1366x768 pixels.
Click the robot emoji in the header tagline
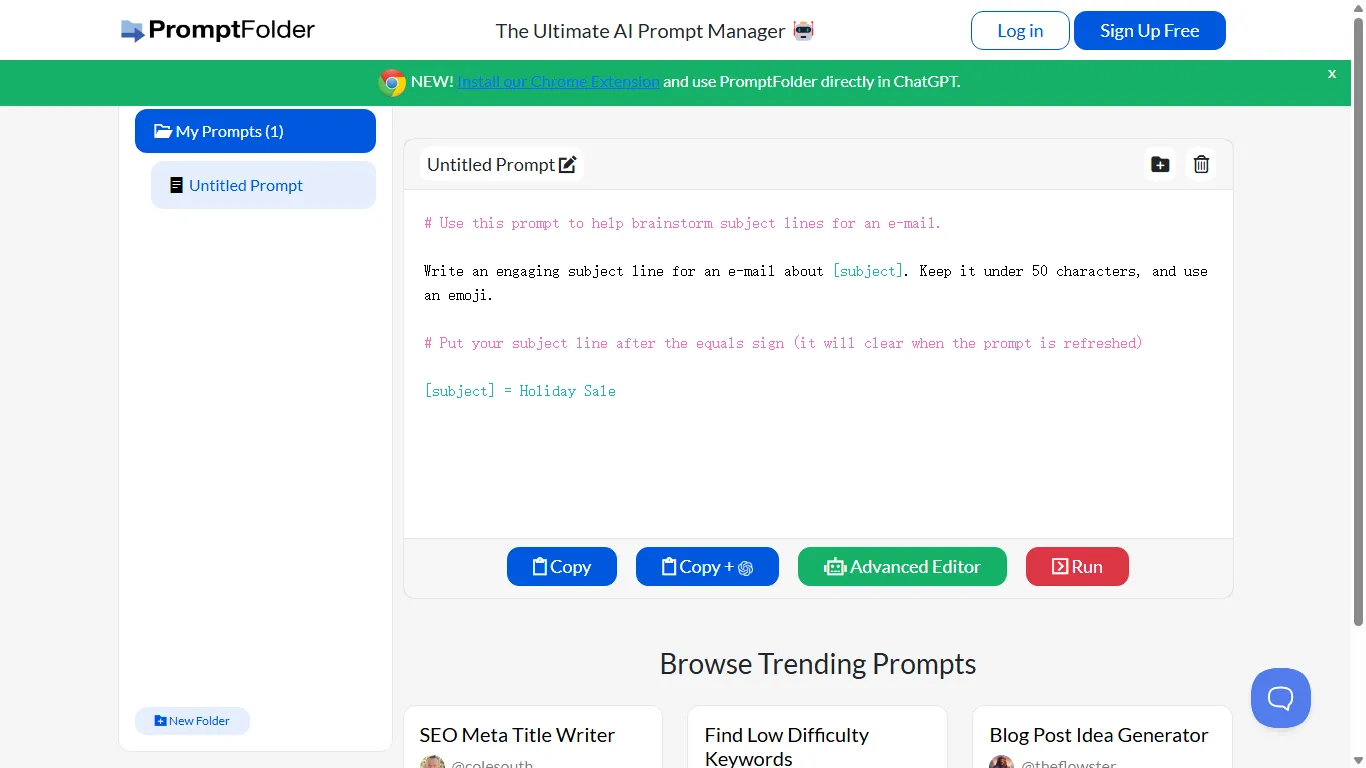point(801,31)
